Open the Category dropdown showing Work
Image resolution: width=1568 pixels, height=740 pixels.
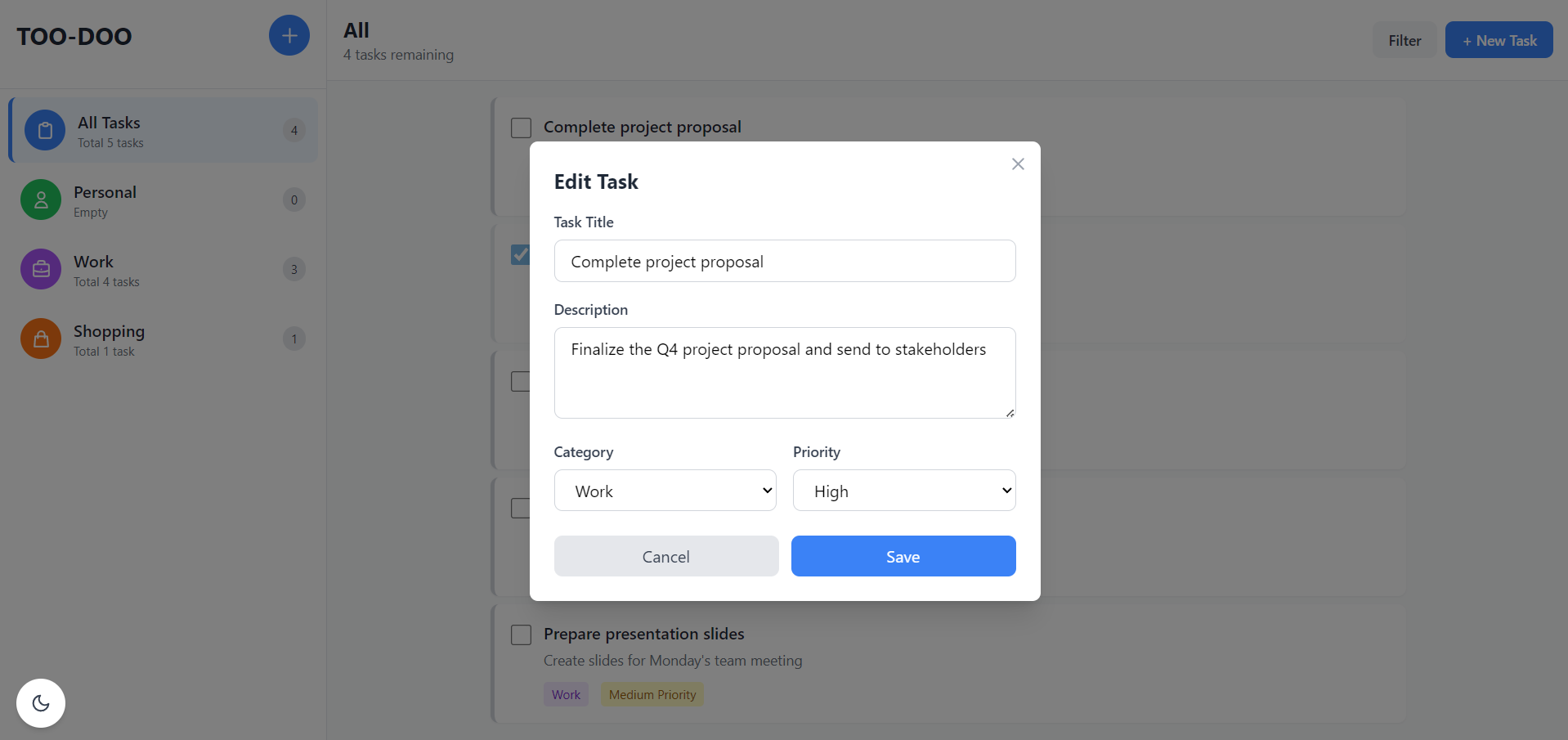coord(665,491)
